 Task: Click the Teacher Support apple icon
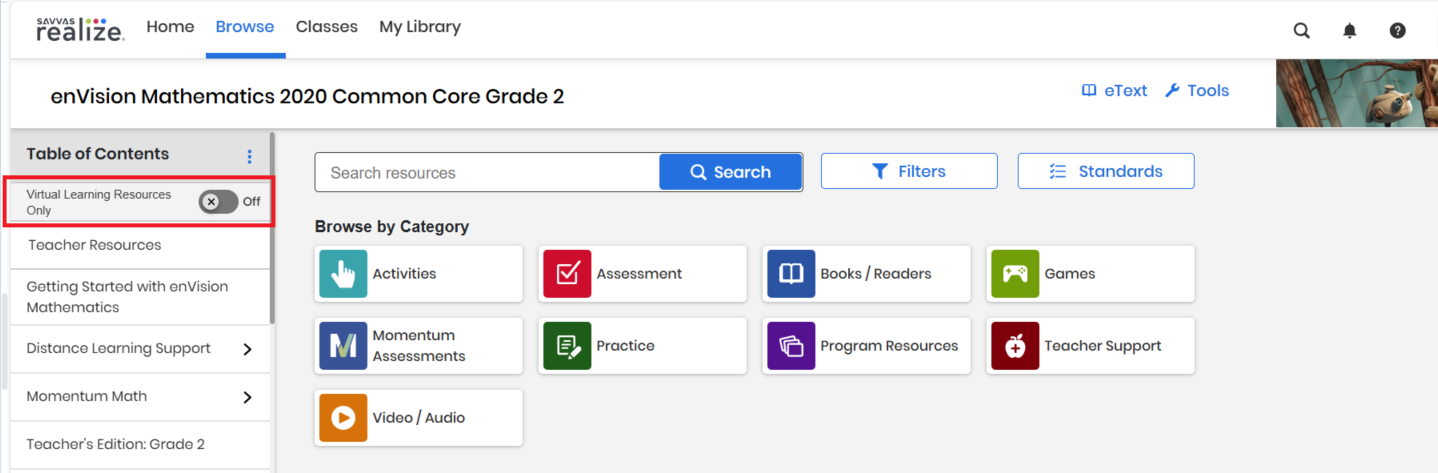pos(1015,346)
